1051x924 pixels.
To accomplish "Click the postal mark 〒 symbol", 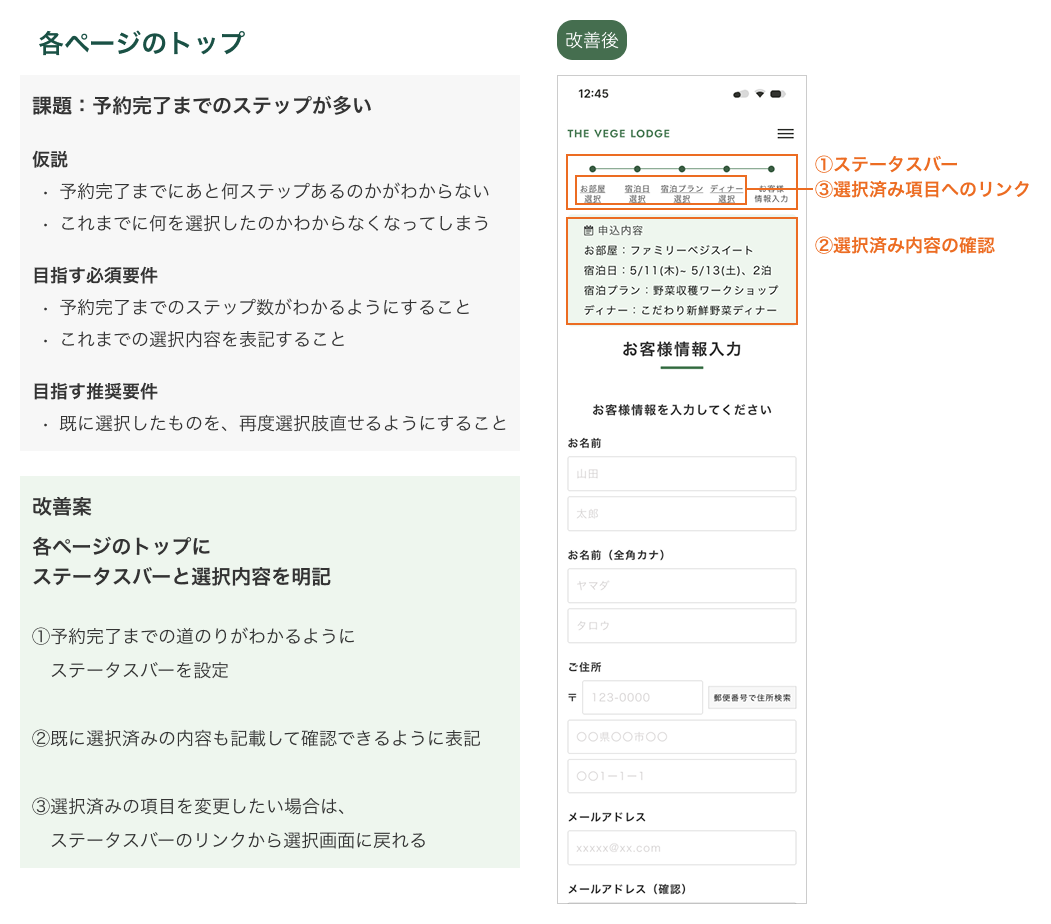I will point(572,698).
